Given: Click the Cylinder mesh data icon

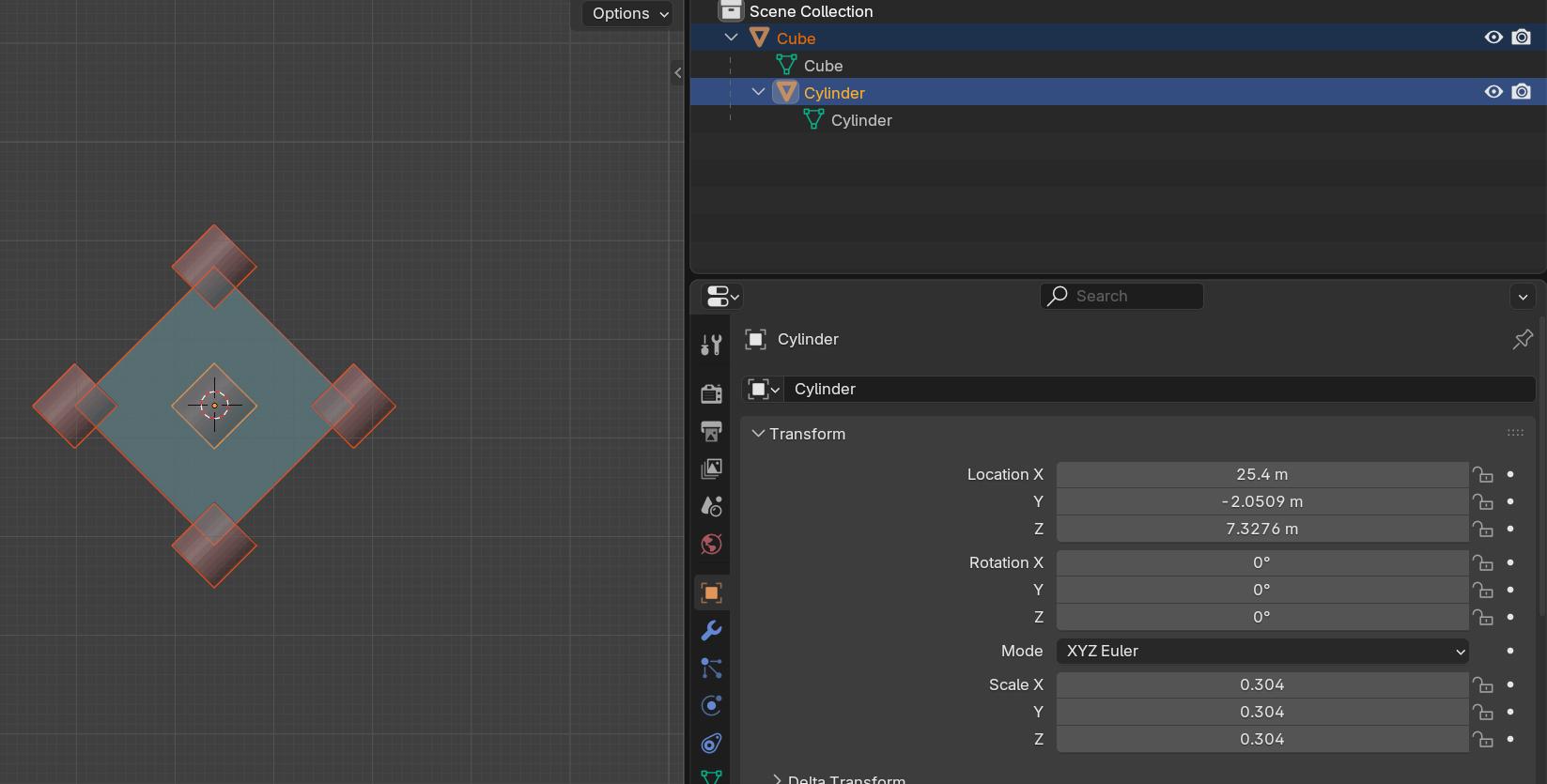Looking at the screenshot, I should [x=813, y=120].
